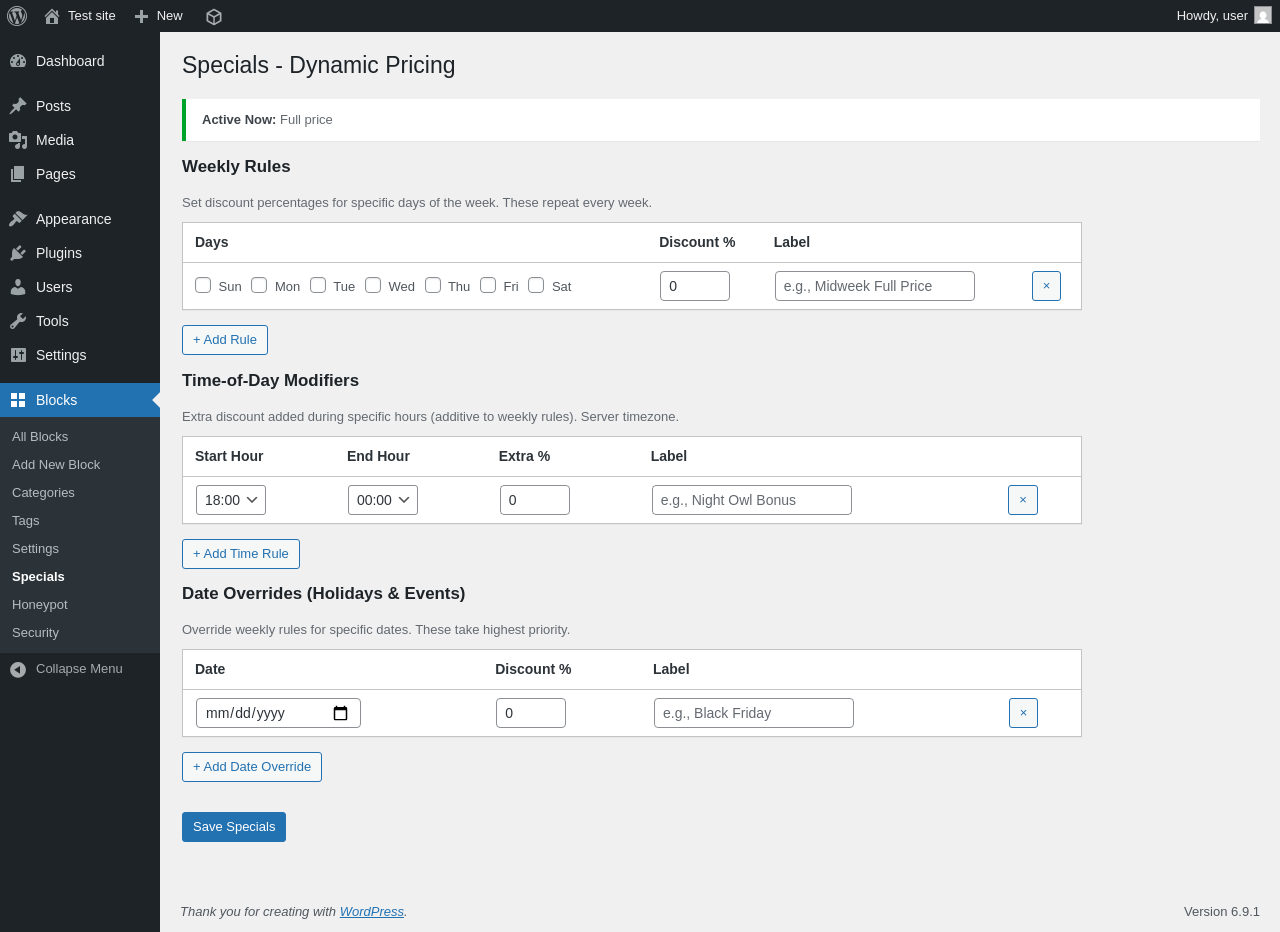Focus the Midweek Full Price label field
The image size is (1280, 932).
(x=875, y=286)
